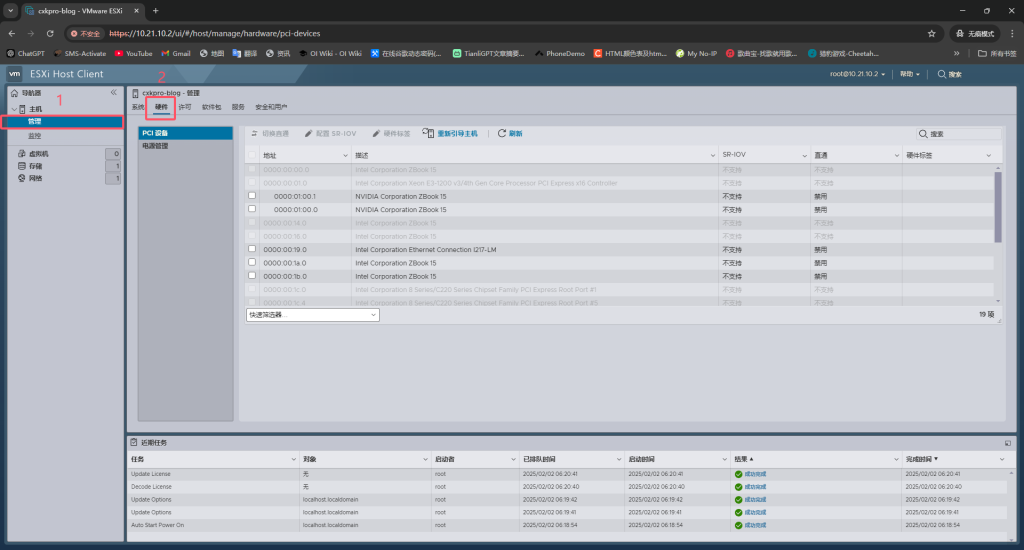Click the pencil icon of 硬件标签

376,133
